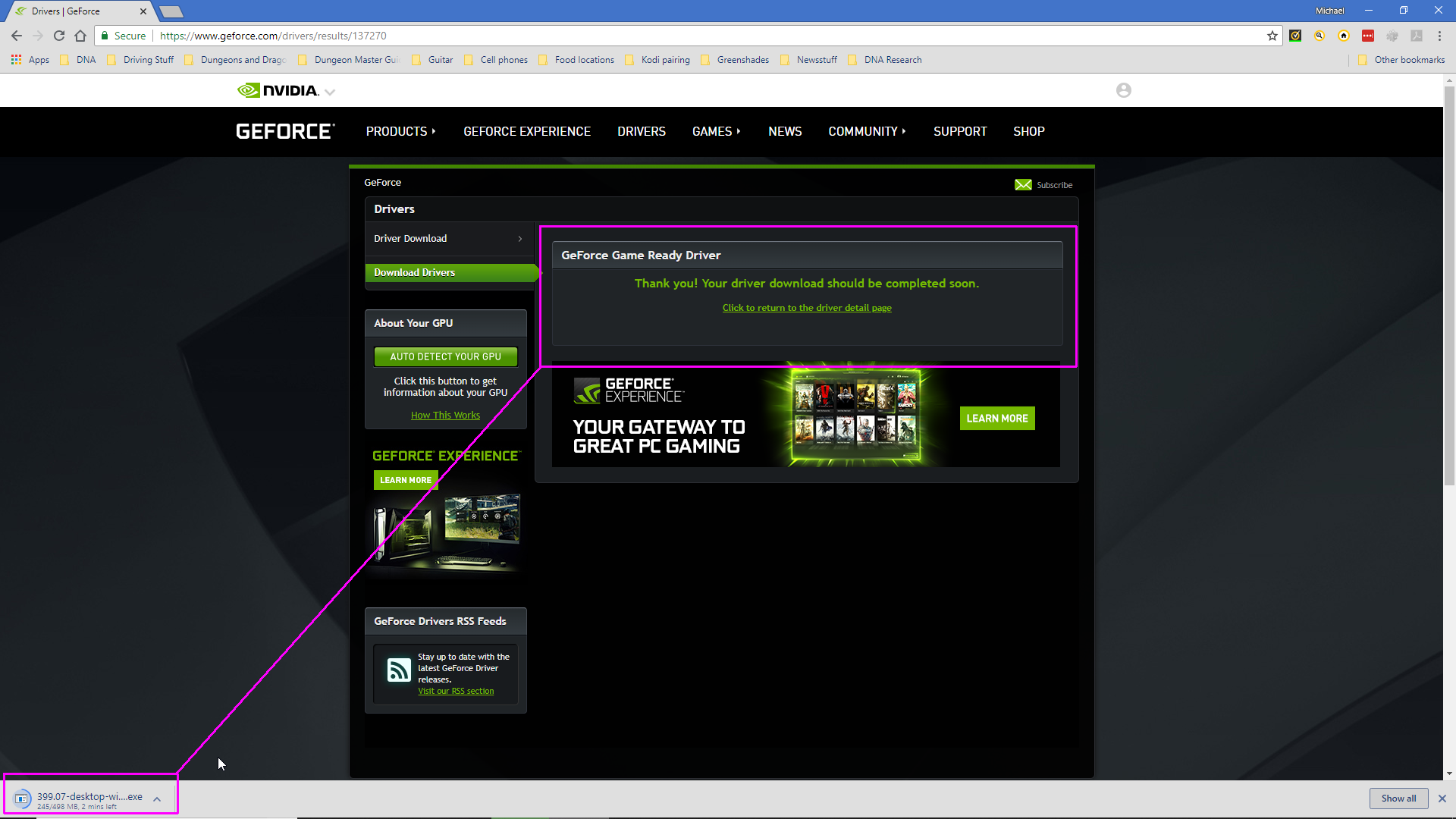Expand the Products menu
The width and height of the screenshot is (1456, 819).
pyautogui.click(x=400, y=131)
